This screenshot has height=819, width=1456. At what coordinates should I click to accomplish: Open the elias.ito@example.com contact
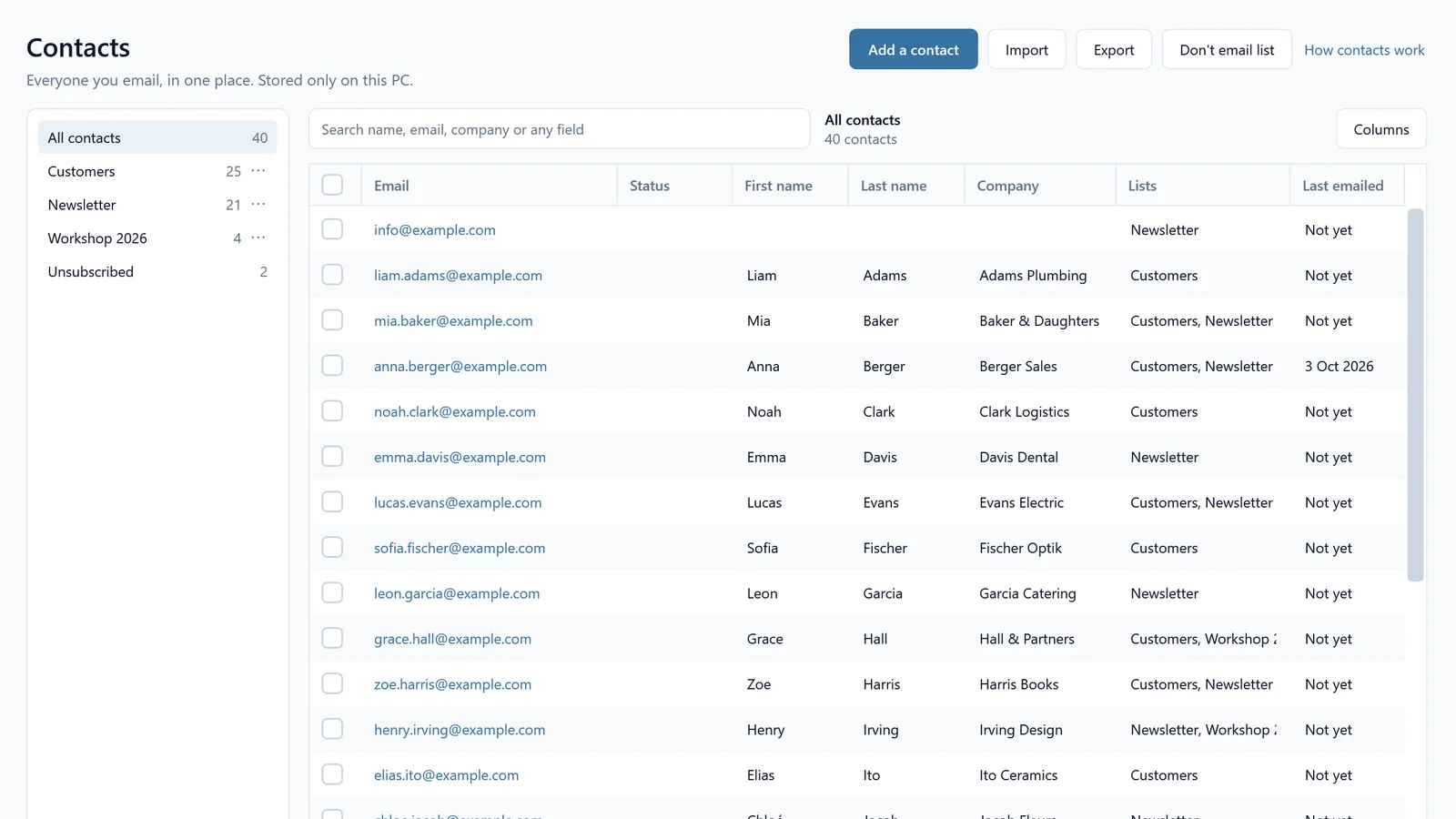[446, 775]
